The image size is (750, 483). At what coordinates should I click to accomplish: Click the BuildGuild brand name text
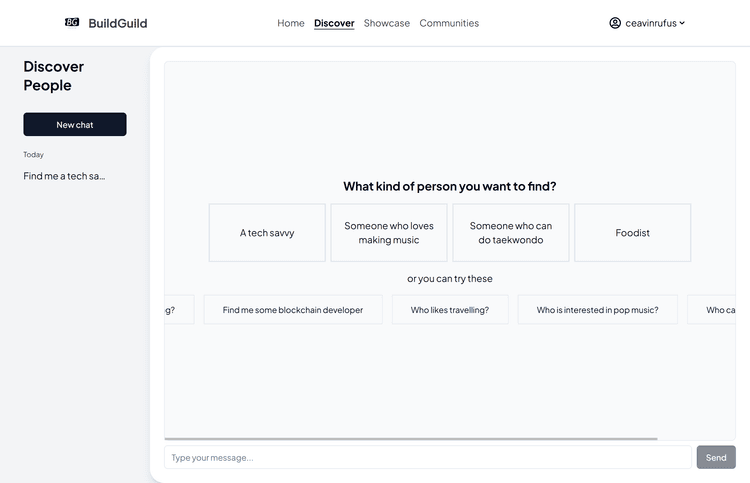[118, 23]
